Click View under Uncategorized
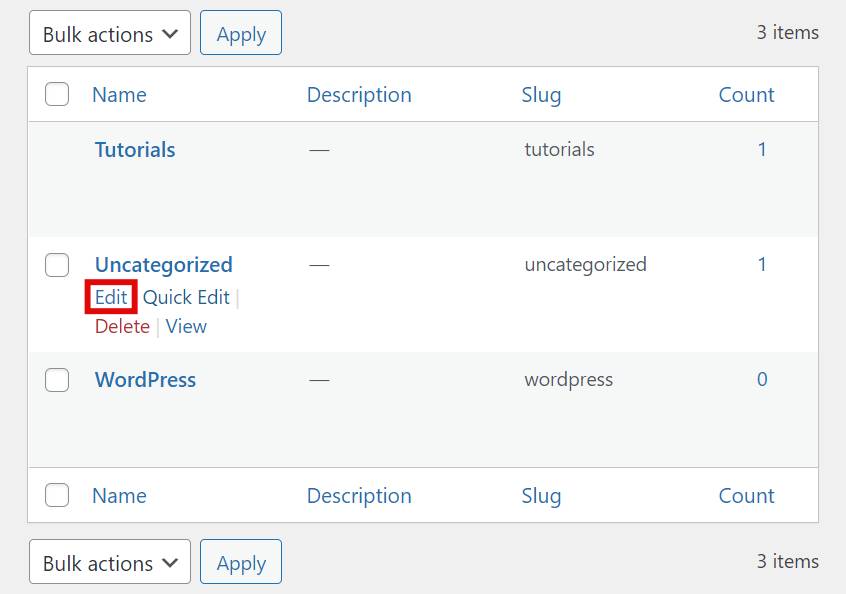The image size is (846, 594). coord(186,326)
